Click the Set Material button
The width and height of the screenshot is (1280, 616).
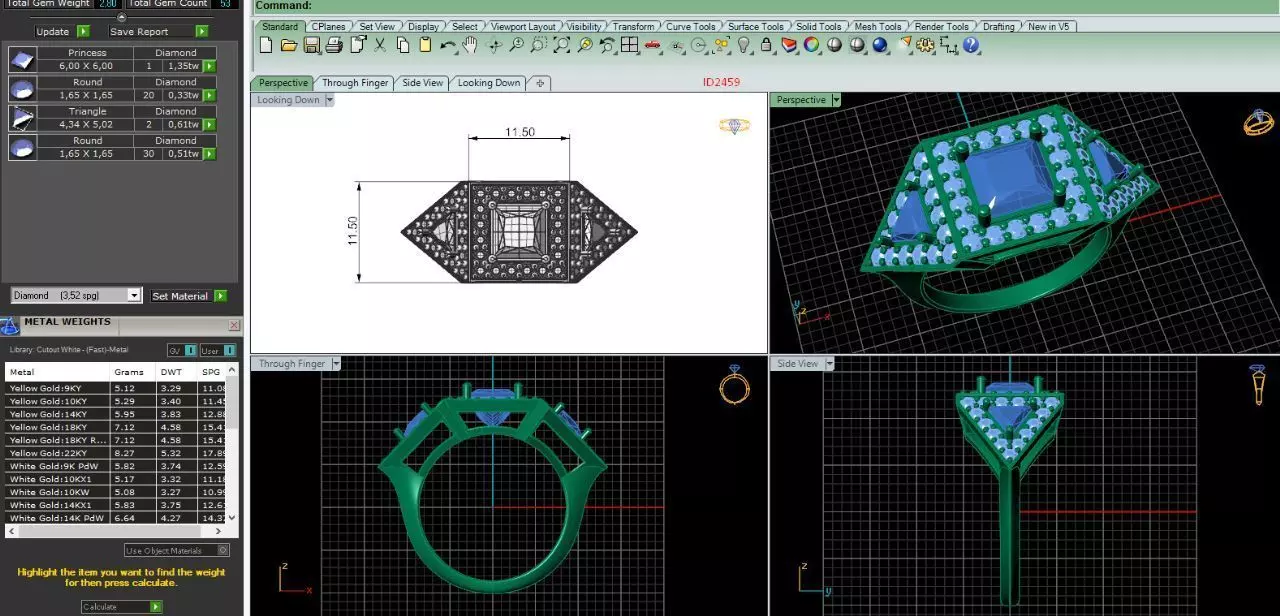188,296
